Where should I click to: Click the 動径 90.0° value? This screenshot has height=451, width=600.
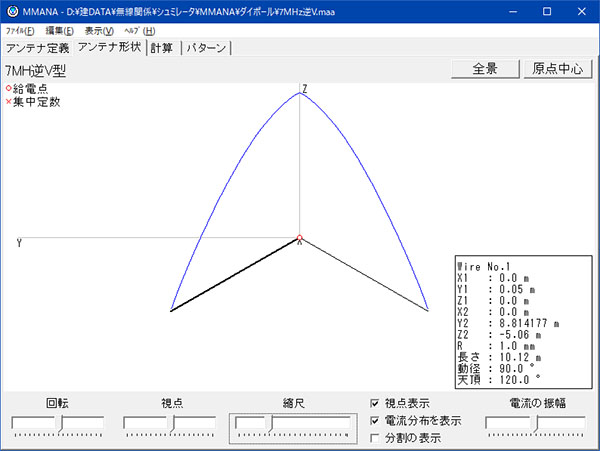click(517, 369)
